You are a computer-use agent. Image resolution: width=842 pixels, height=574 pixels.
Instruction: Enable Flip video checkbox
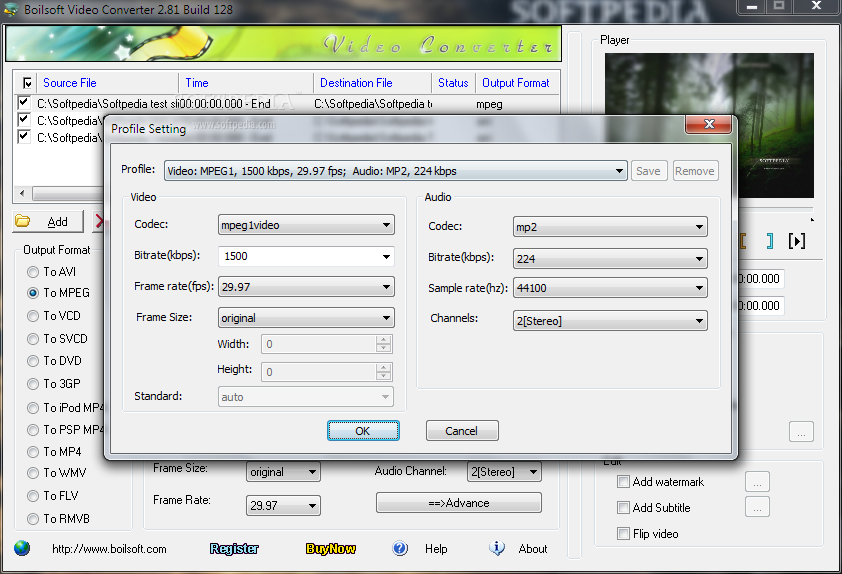623,533
